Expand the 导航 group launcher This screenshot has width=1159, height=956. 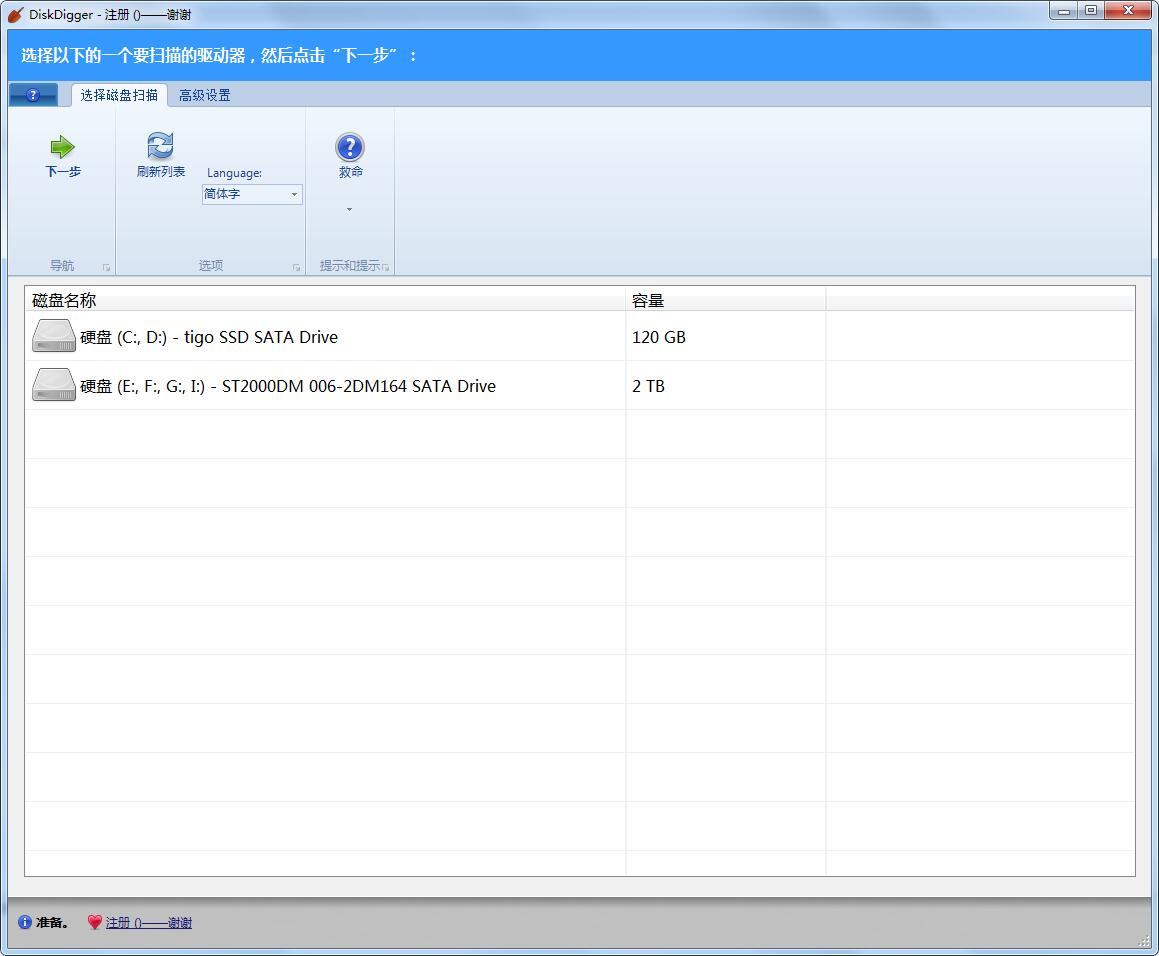106,267
